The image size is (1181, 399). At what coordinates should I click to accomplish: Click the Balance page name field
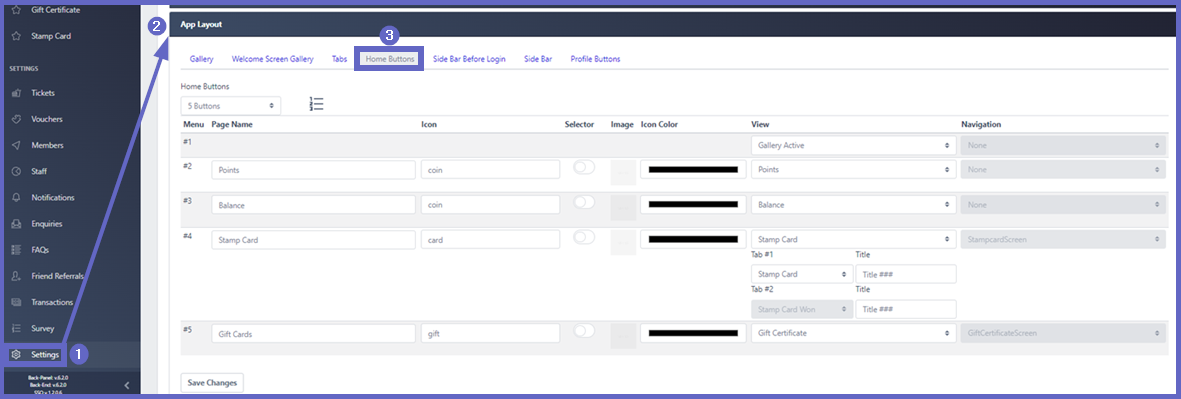pyautogui.click(x=313, y=205)
